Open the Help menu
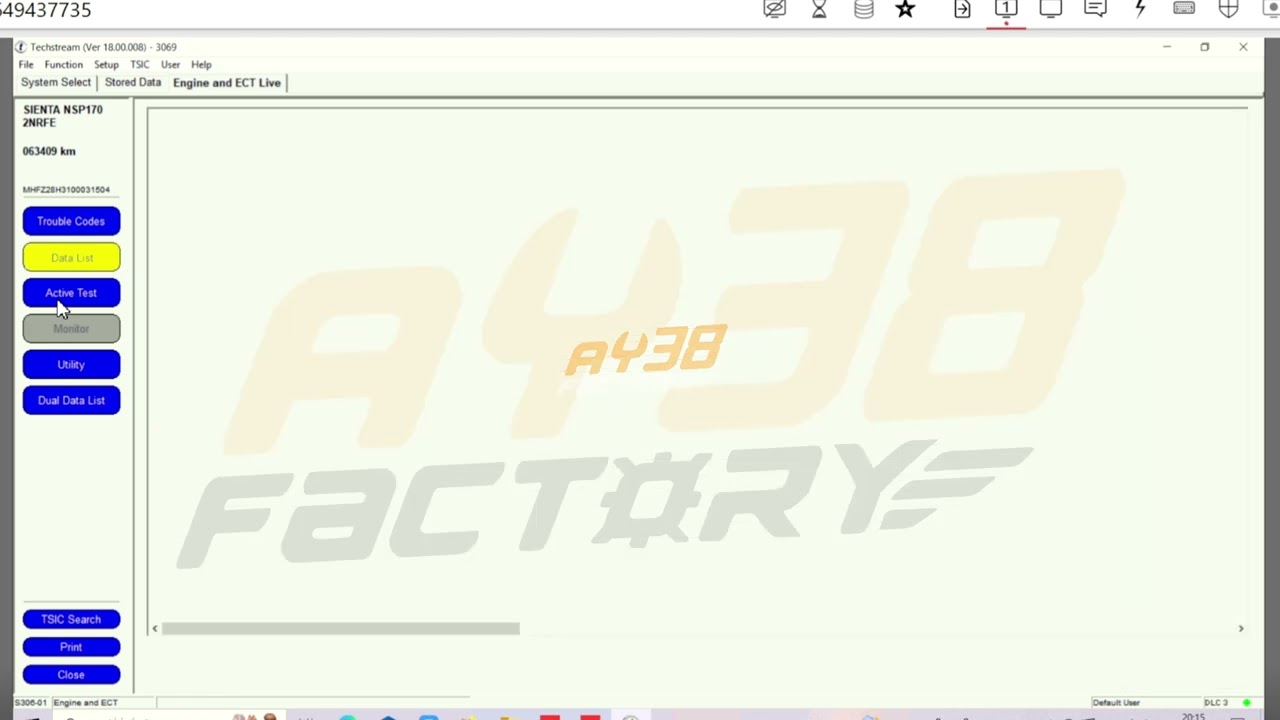 [201, 65]
